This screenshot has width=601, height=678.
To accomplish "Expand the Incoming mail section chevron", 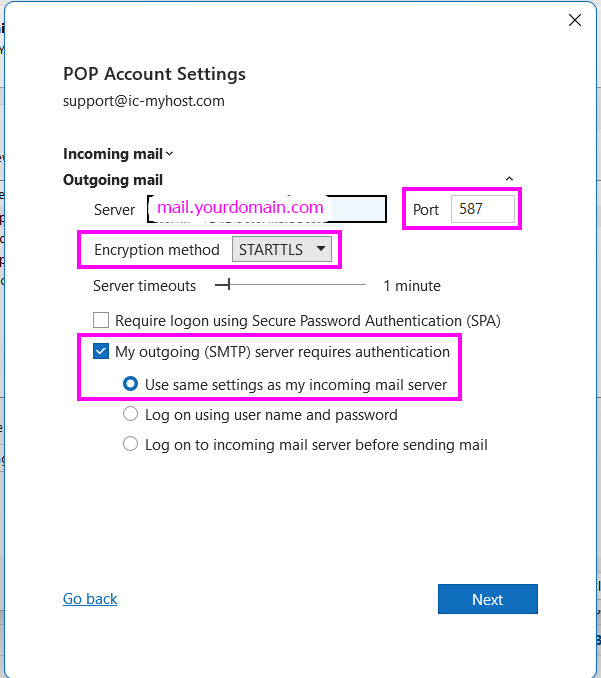I will point(170,154).
